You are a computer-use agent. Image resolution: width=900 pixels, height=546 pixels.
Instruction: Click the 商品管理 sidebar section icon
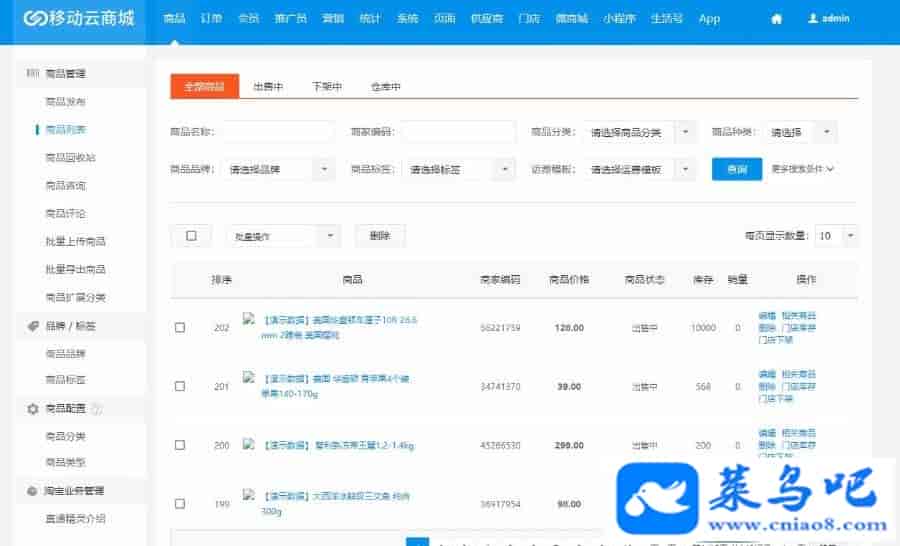tap(32, 74)
